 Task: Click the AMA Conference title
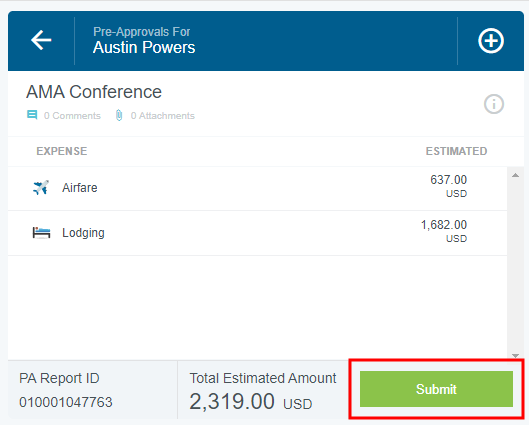(x=94, y=92)
